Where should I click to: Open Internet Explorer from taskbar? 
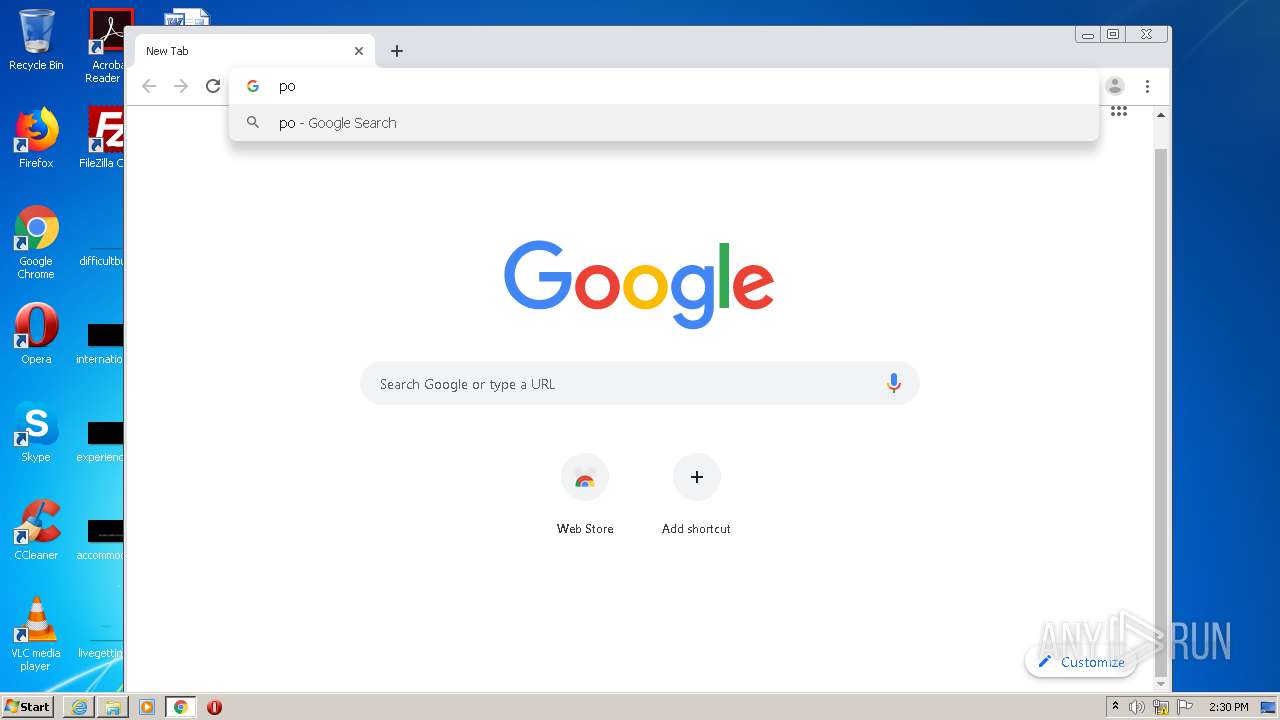pos(79,707)
